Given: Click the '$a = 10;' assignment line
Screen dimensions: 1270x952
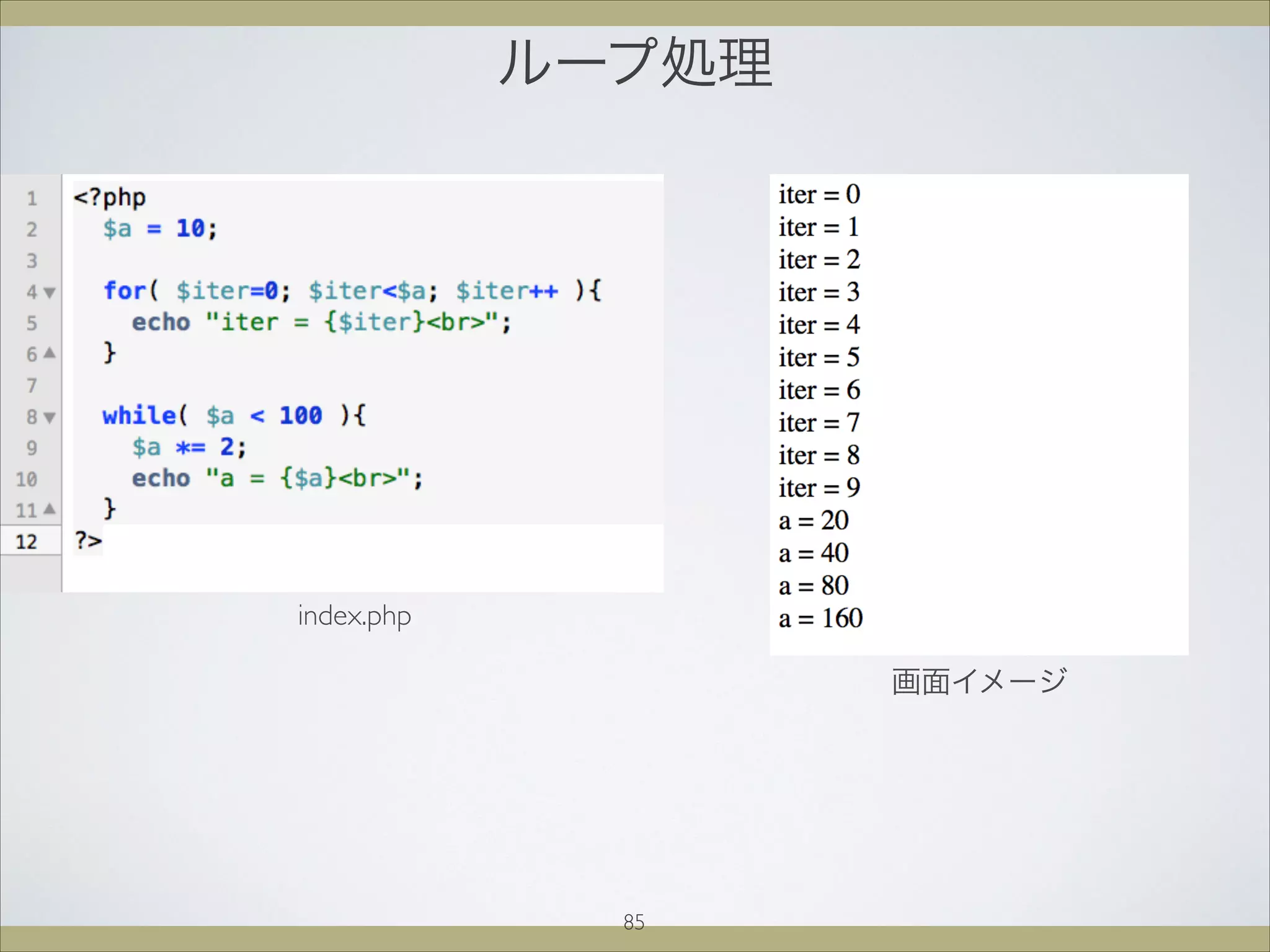Looking at the screenshot, I should (x=161, y=229).
